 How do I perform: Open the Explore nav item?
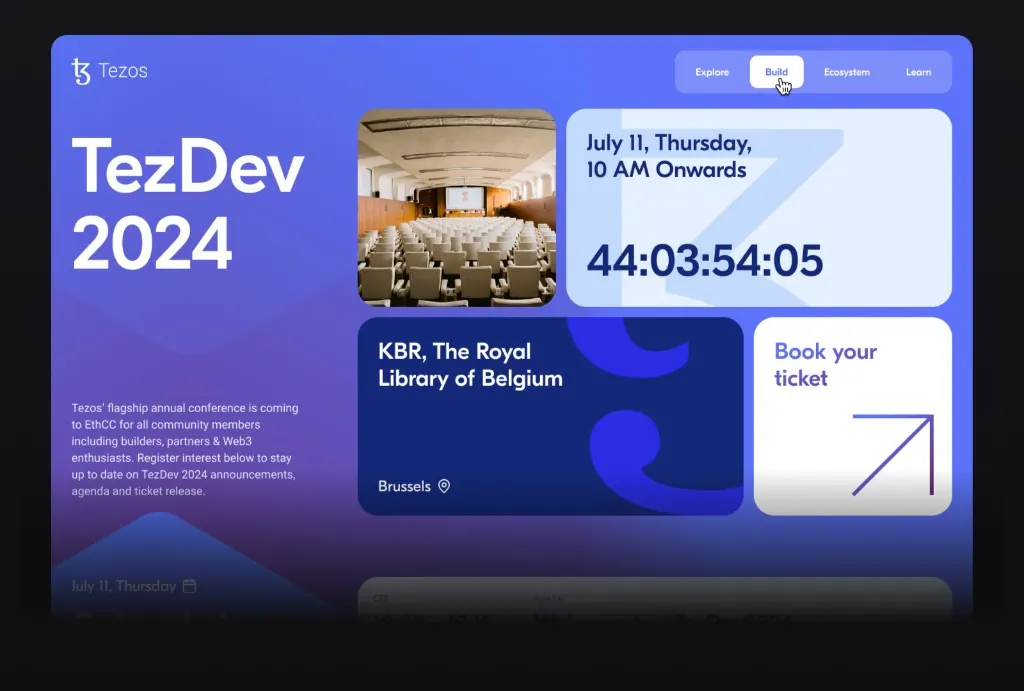(712, 72)
